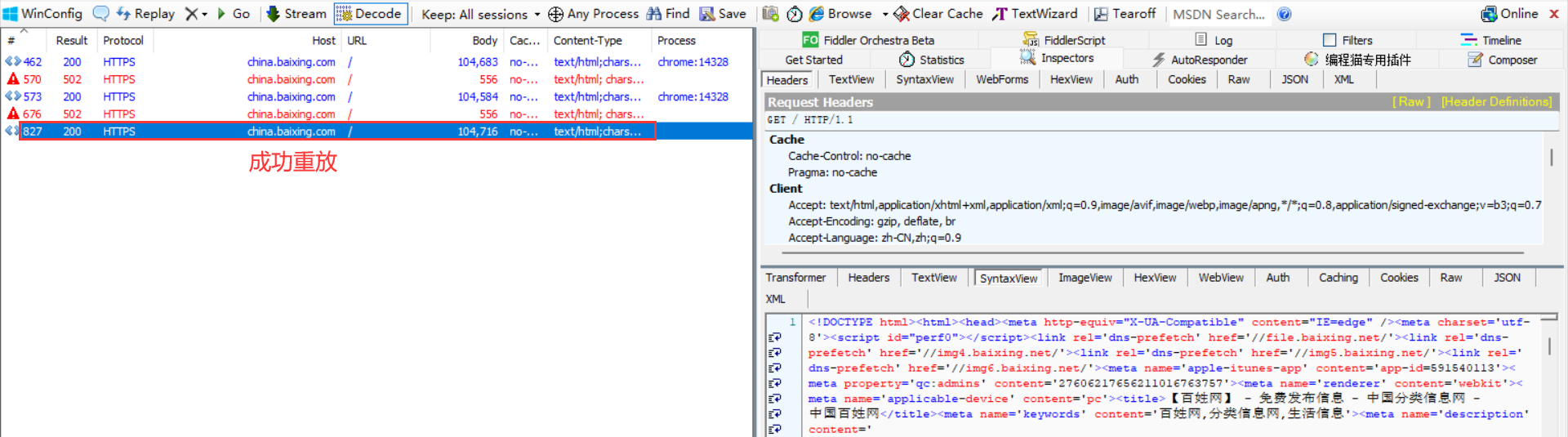
Task: Click the comment speech bubble icon
Action: (100, 14)
